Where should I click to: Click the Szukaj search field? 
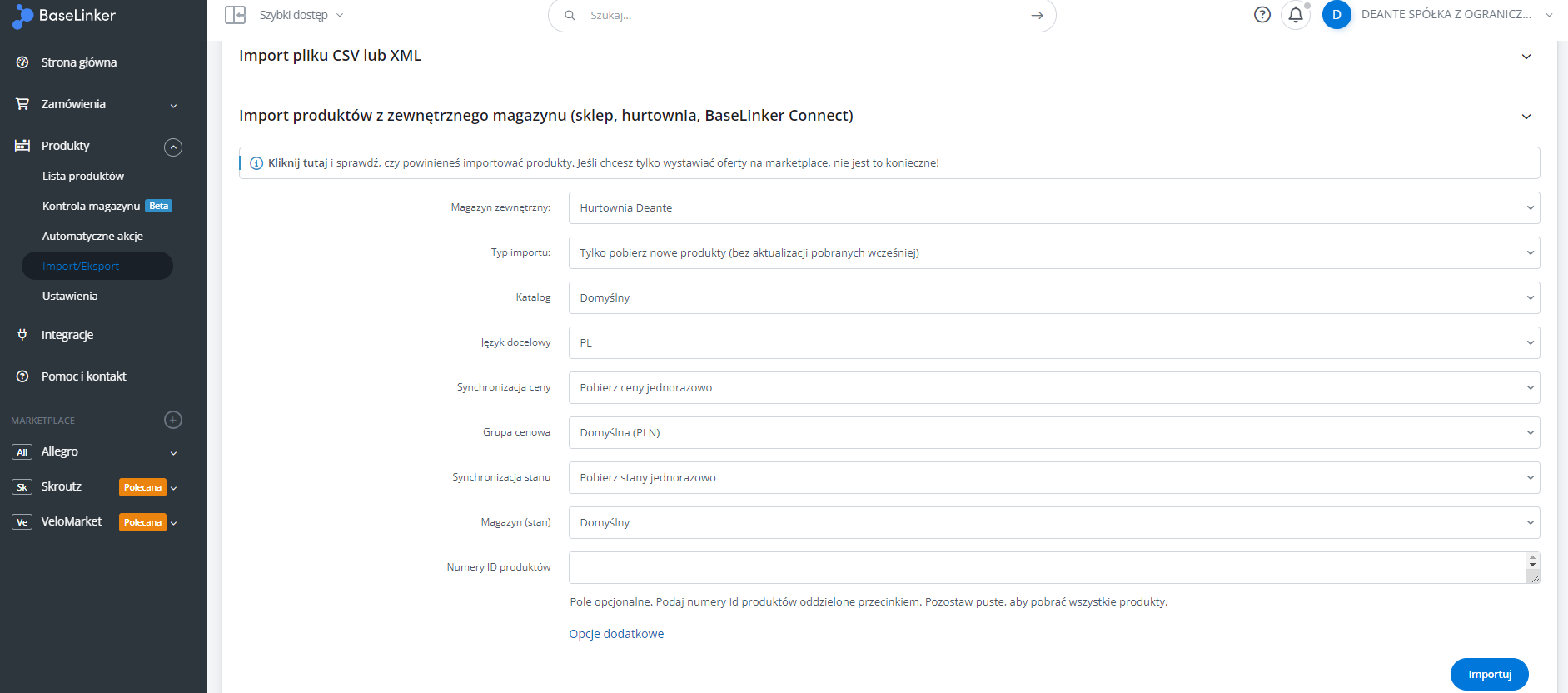[x=803, y=15]
